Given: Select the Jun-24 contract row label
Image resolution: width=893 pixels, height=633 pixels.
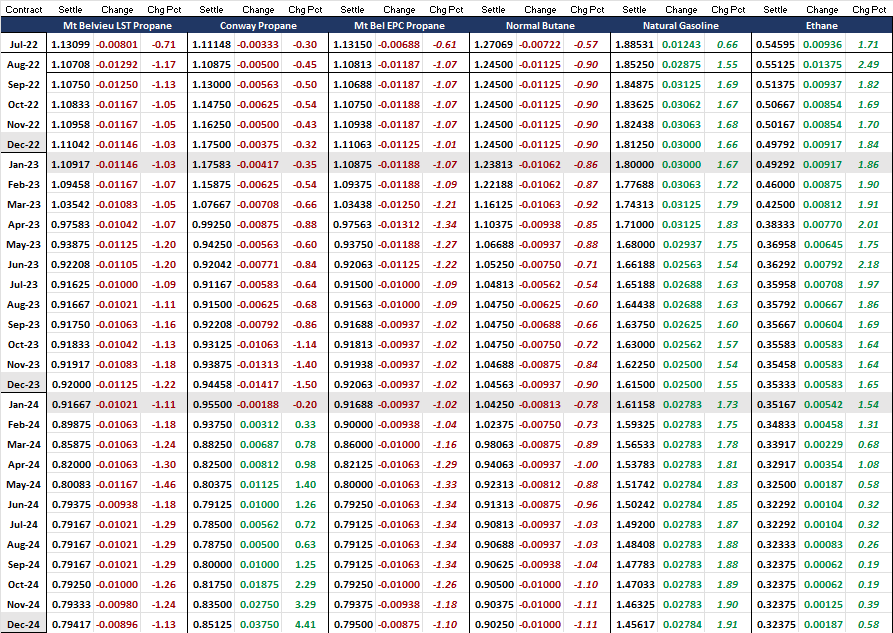Looking at the screenshot, I should [23, 505].
